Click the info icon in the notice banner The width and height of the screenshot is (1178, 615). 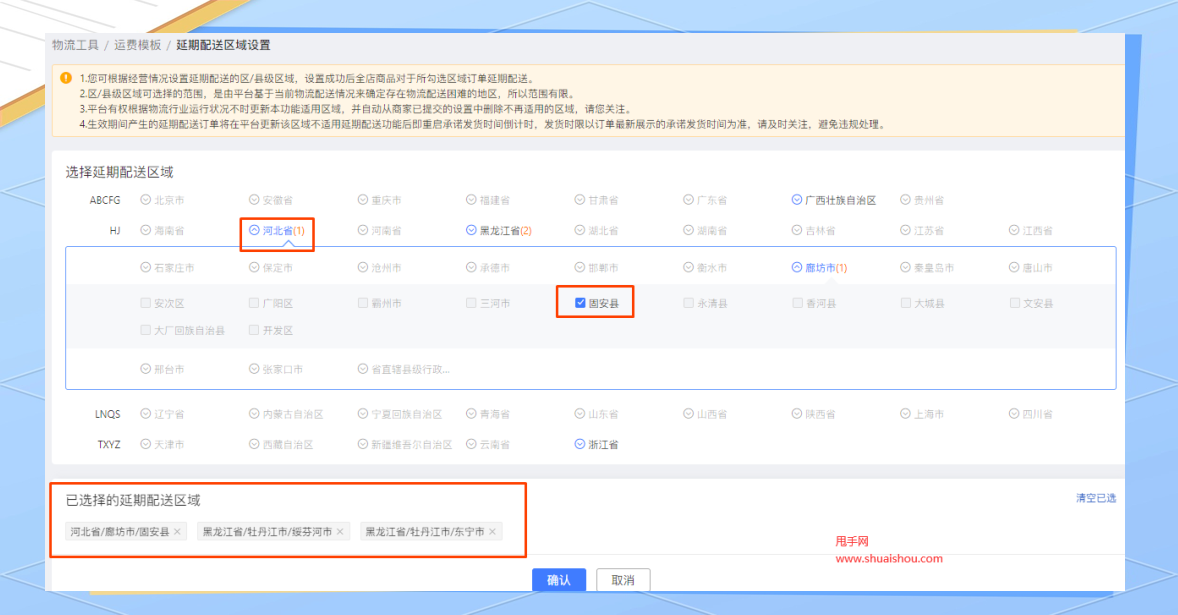(65, 76)
